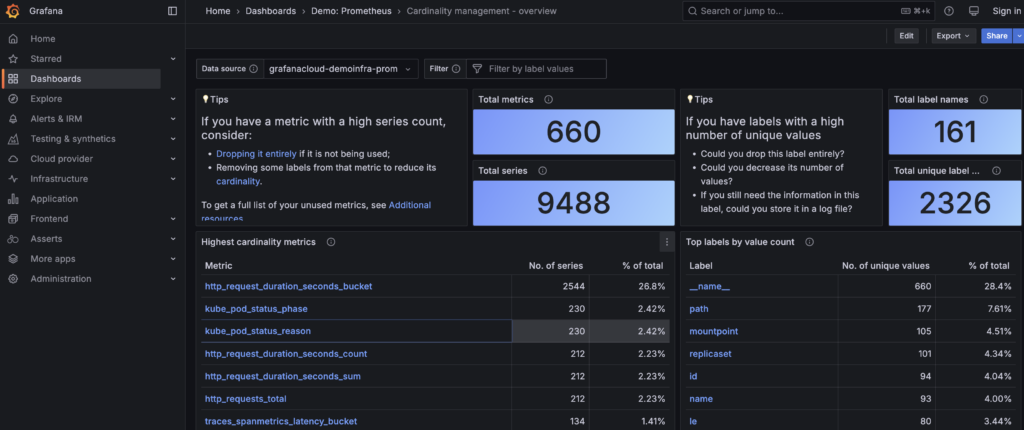Open the Explore menu item
This screenshot has width=1024, height=430.
46,99
